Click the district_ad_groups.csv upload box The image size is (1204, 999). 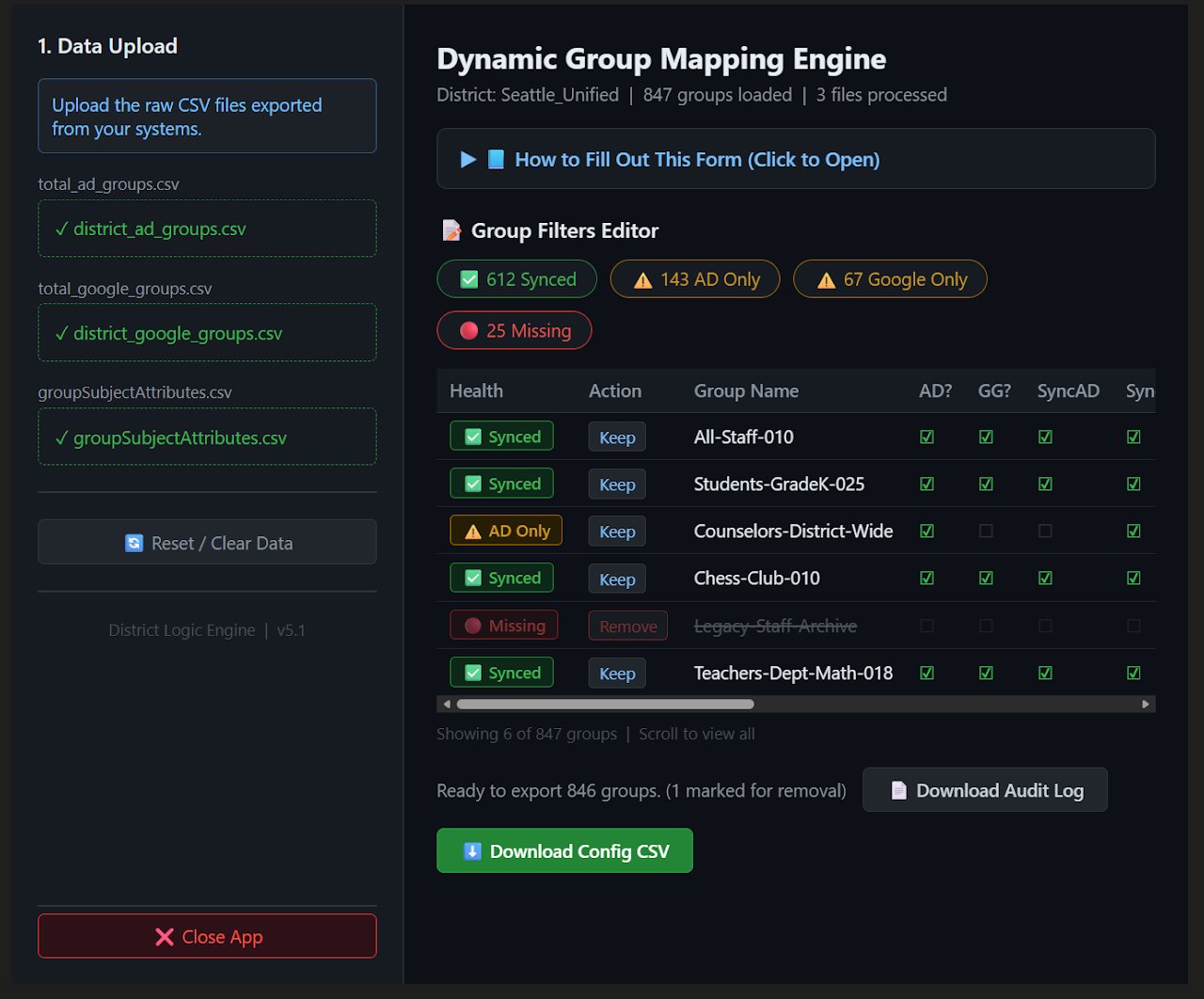pyautogui.click(x=207, y=228)
